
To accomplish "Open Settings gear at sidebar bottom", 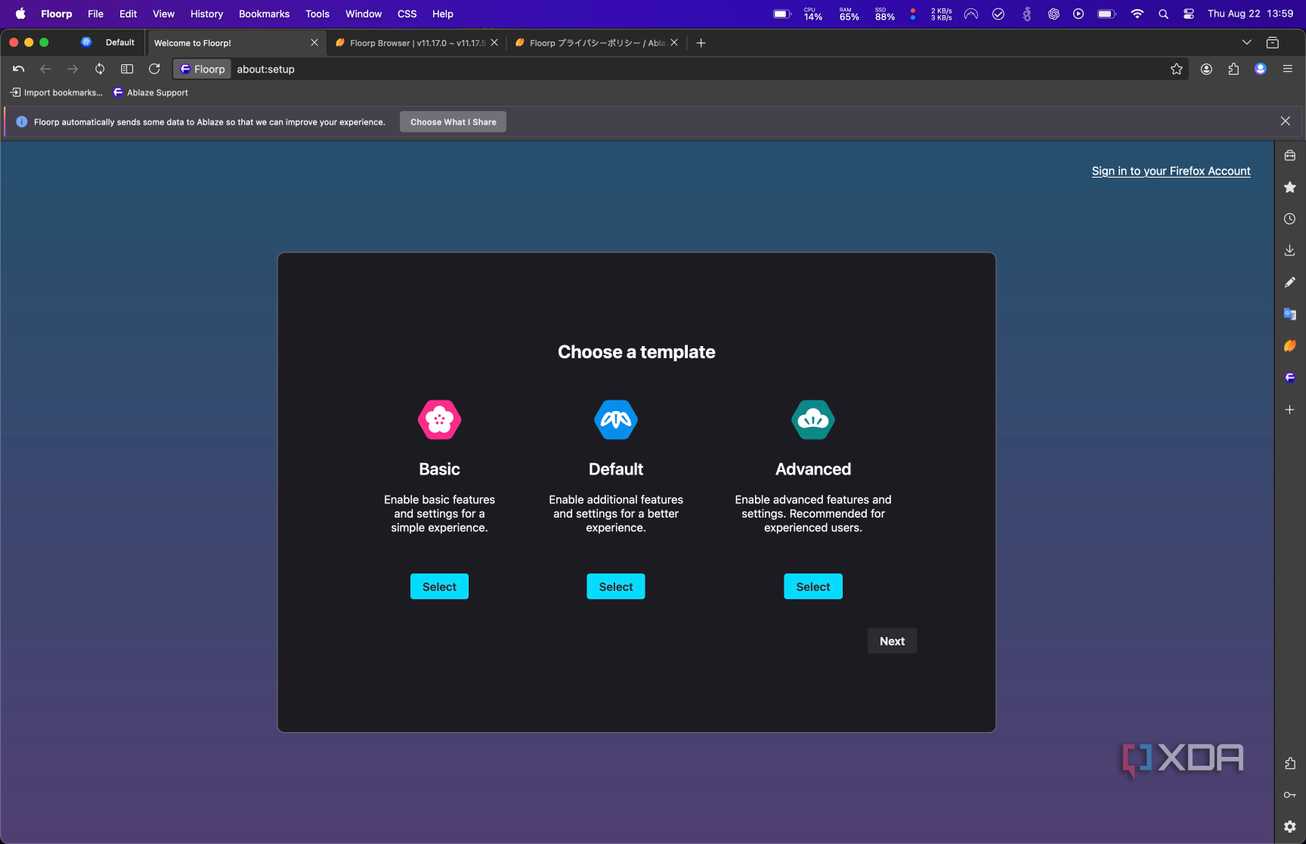I will (1290, 827).
